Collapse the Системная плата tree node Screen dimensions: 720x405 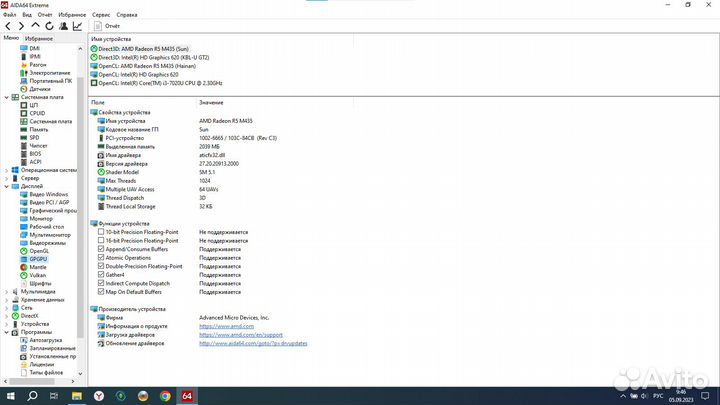(6, 97)
